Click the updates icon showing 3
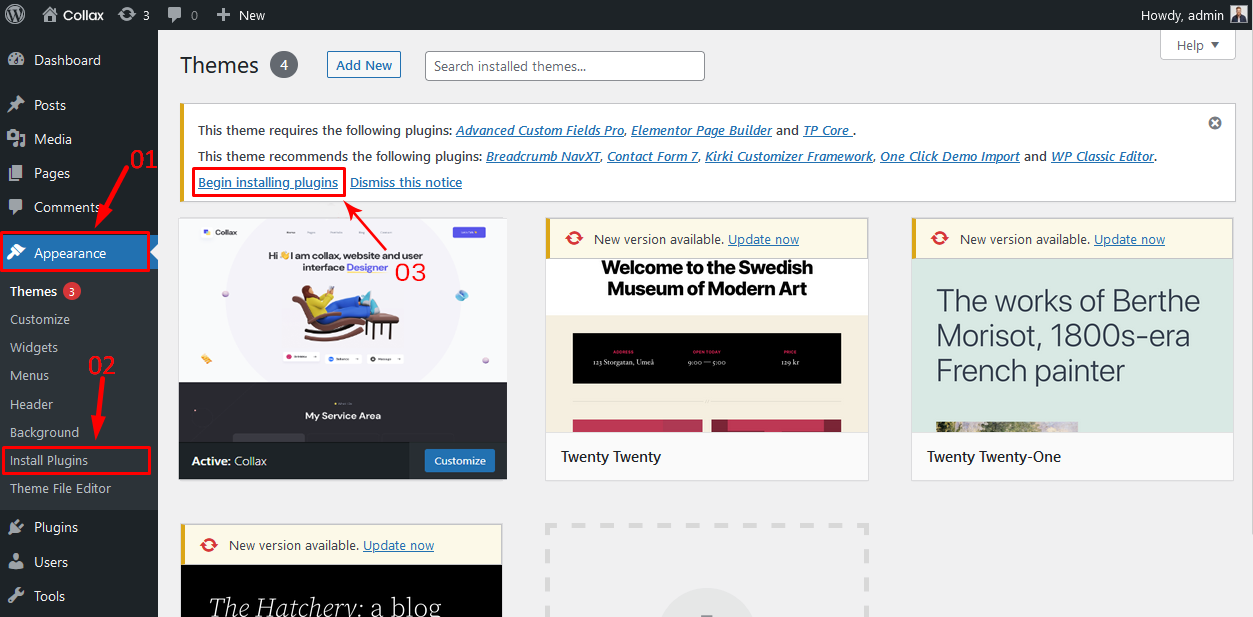 coord(127,15)
